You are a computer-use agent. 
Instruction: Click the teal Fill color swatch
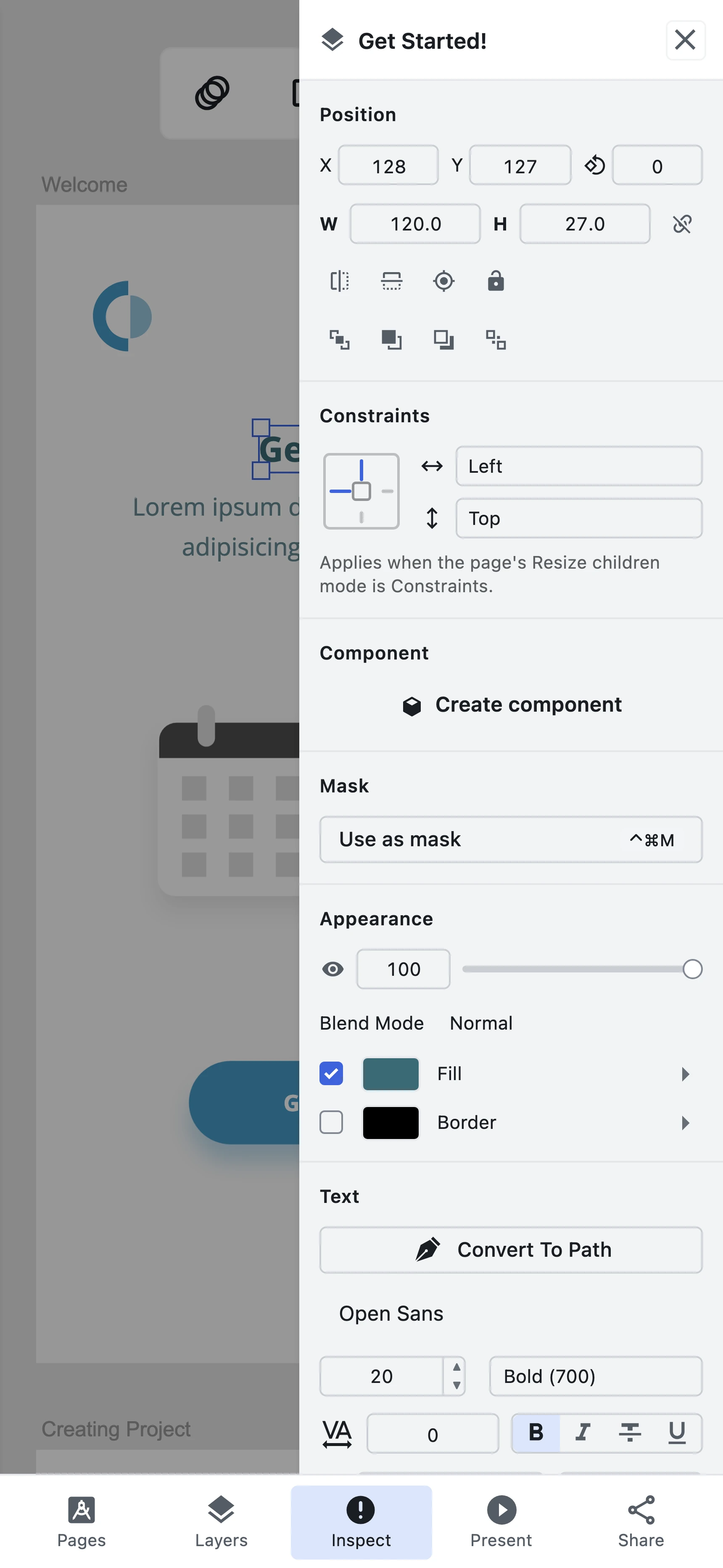391,1074
